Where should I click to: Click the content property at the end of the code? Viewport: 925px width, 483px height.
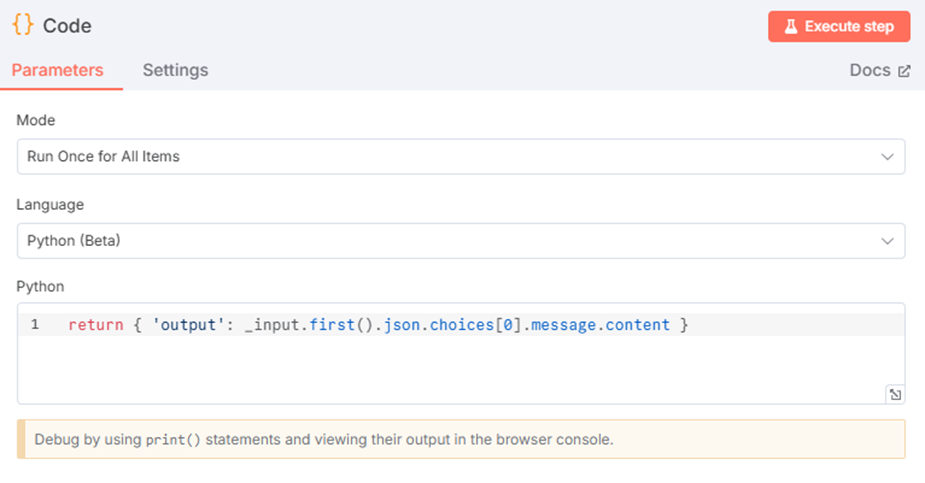point(638,325)
